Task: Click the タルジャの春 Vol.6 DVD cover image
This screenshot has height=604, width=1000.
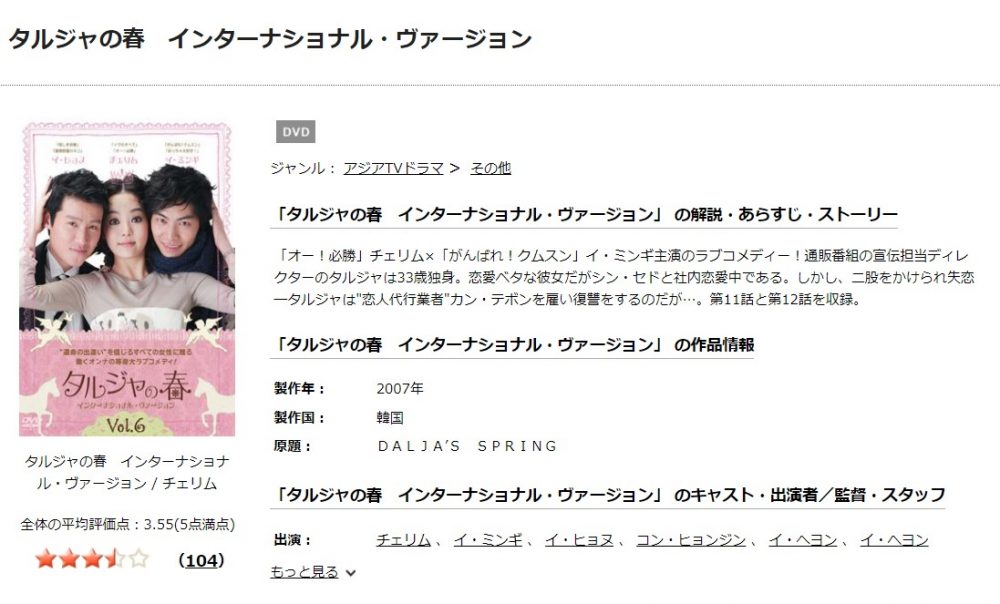Action: coord(127,279)
